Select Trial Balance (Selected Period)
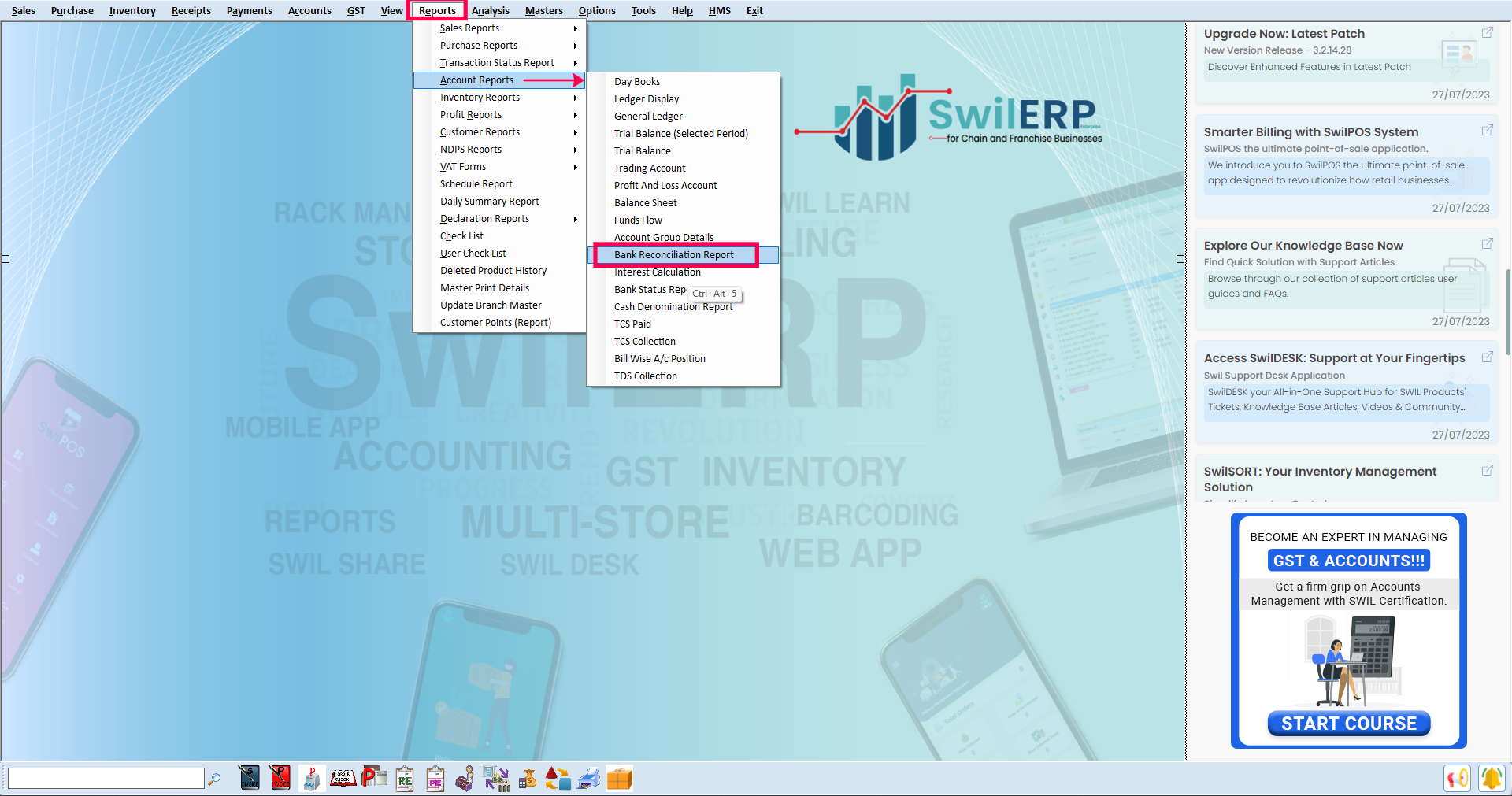This screenshot has height=796, width=1512. click(683, 134)
